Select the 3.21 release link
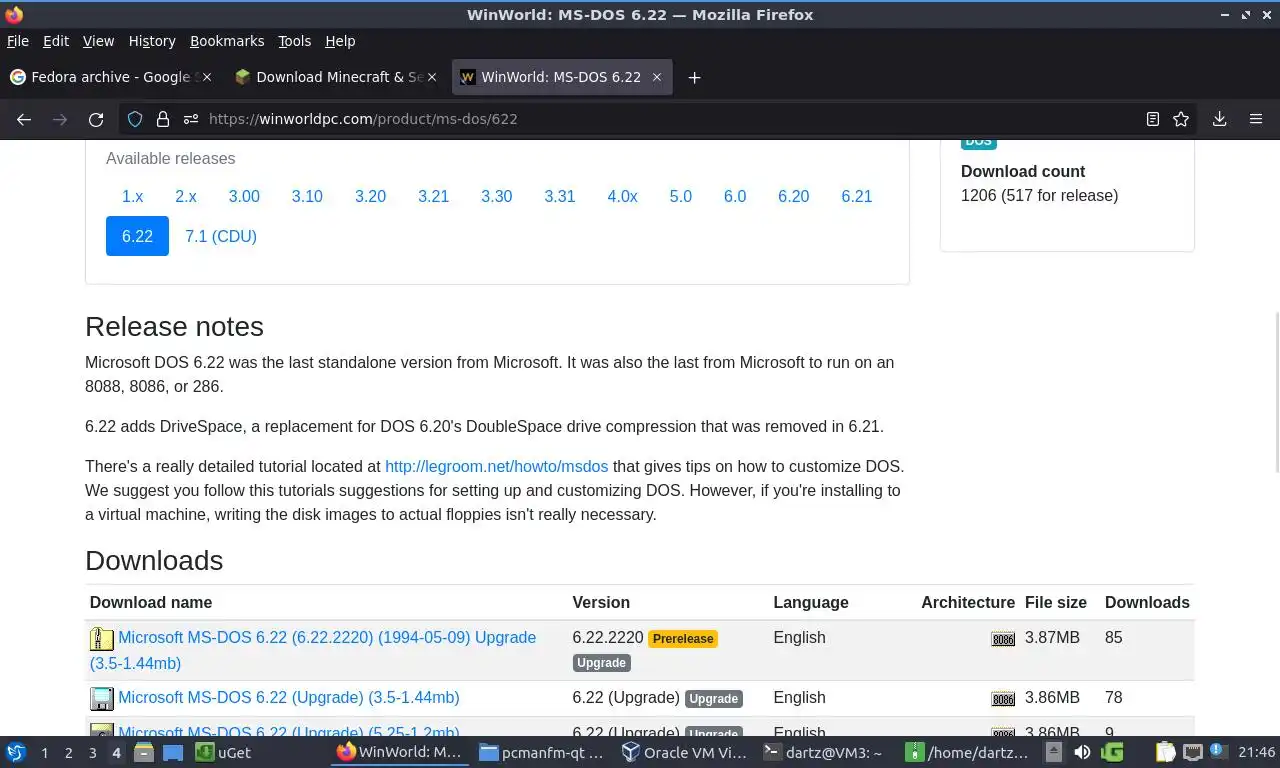The width and height of the screenshot is (1280, 768). 433,196
